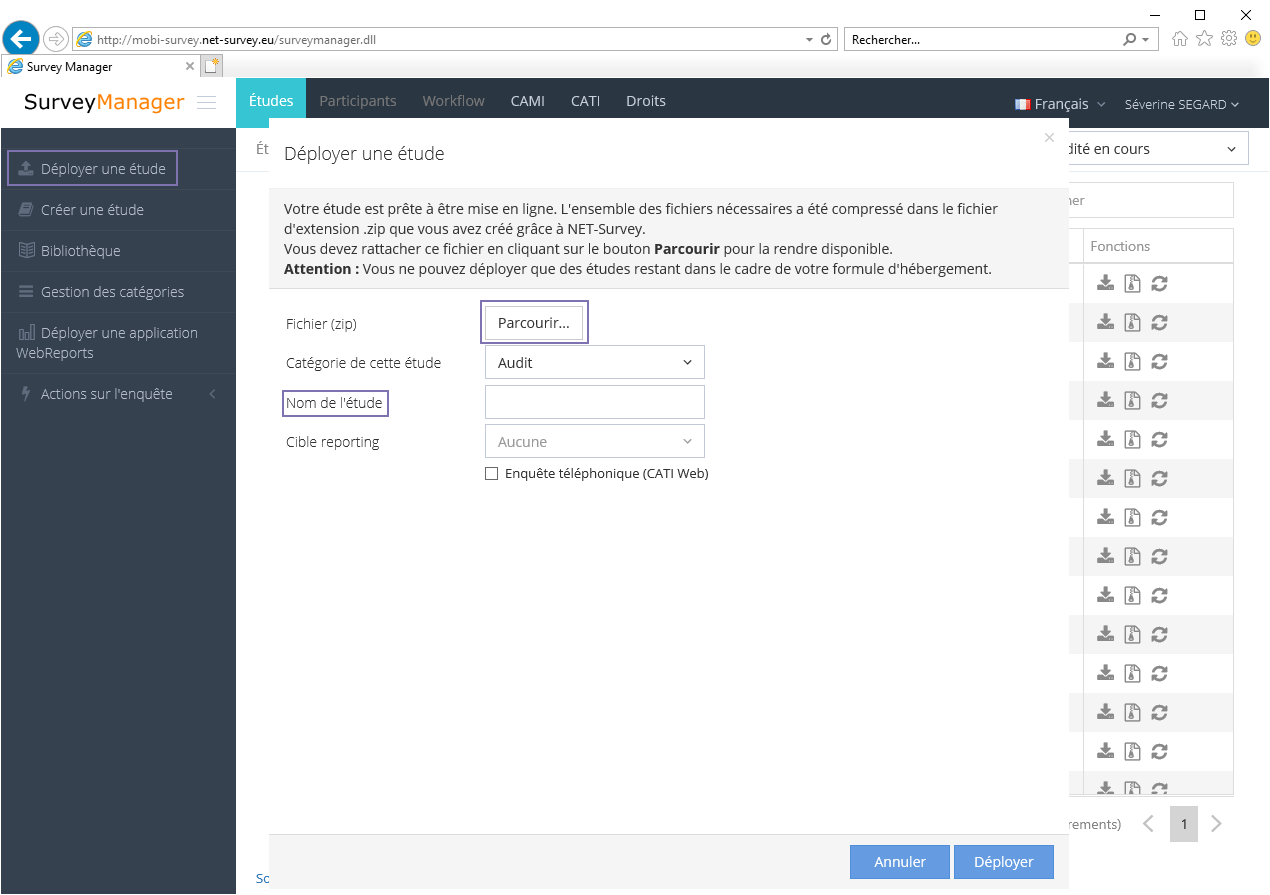Open a new browser tab
This screenshot has height=895, width=1270.
211,66
